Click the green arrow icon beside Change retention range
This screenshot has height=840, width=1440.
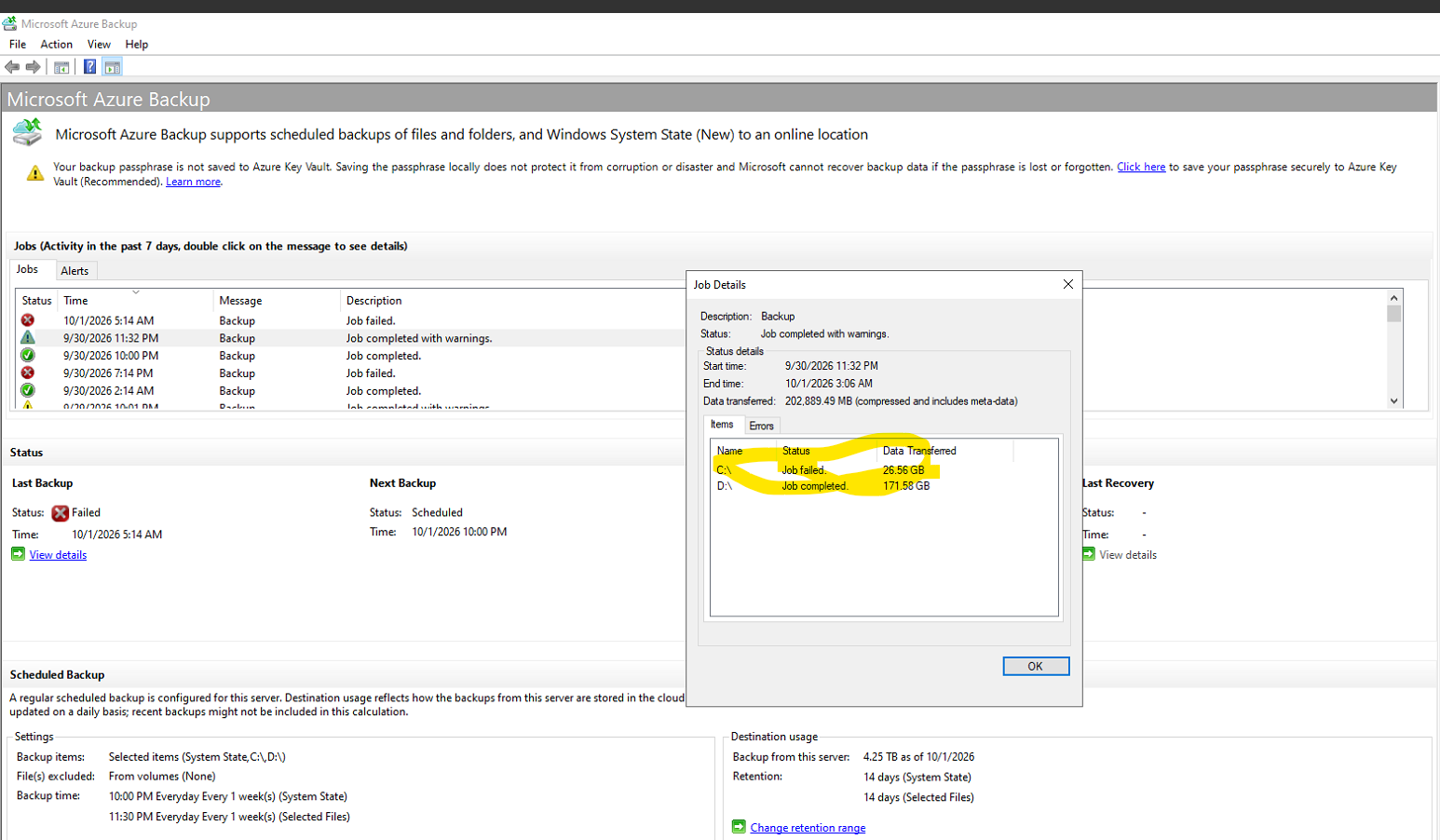(739, 827)
